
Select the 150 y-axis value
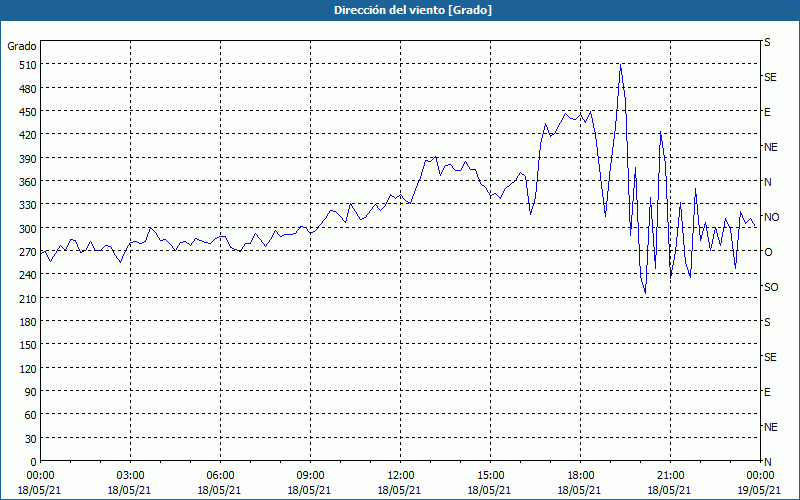tap(29, 345)
